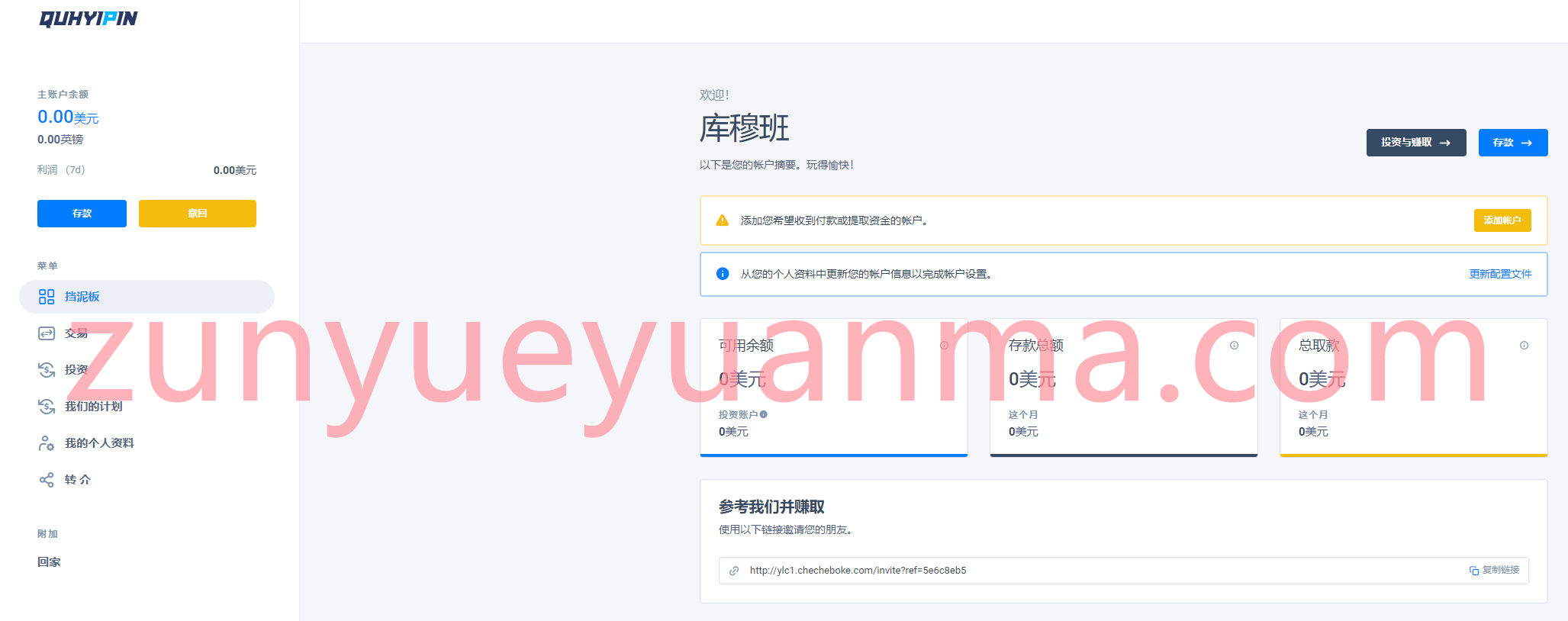
Task: Click the profile person icon in sidebar
Action: pos(47,443)
